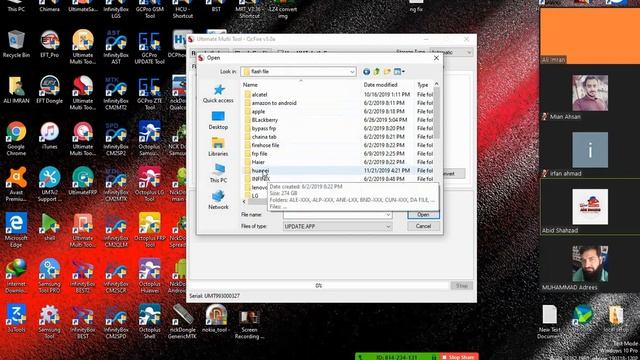Open the Octoplus Shell desktop shortcut

click(x=149, y=321)
